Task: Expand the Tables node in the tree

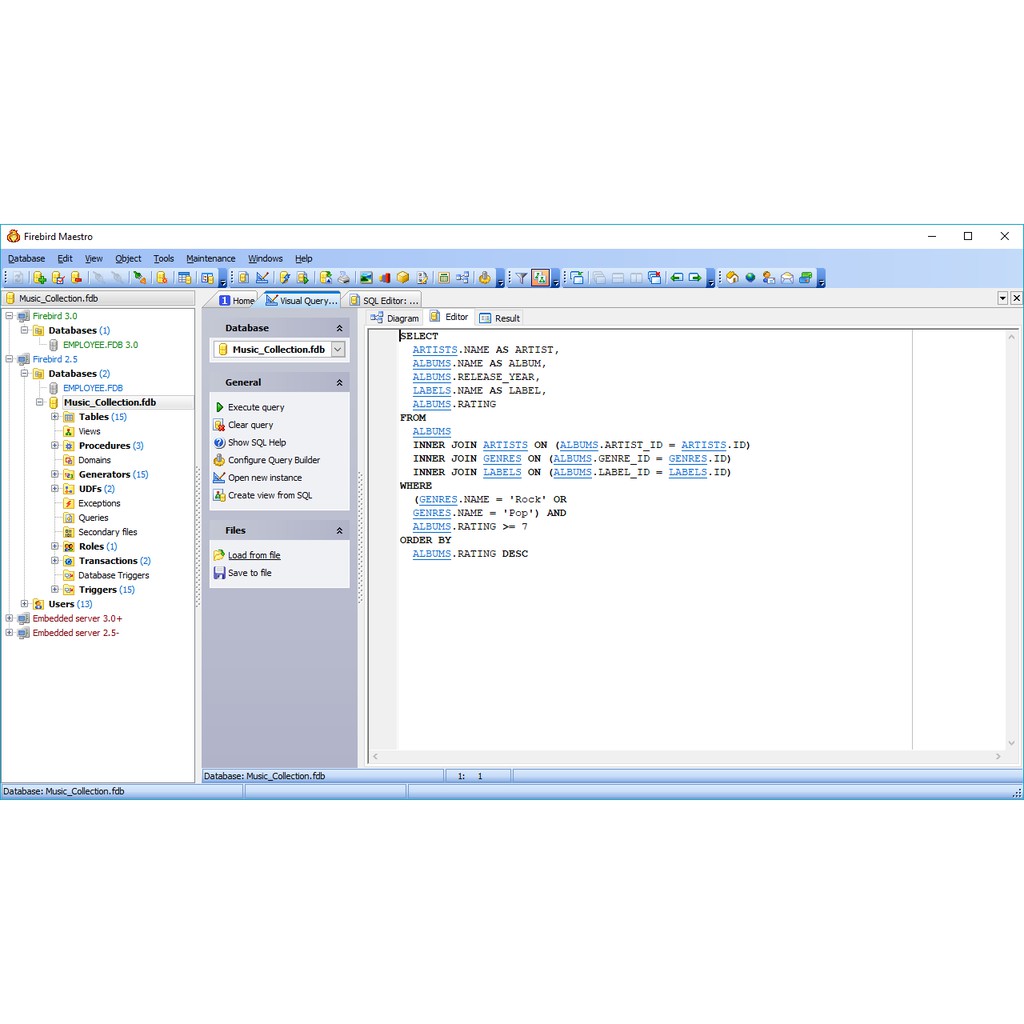Action: click(x=55, y=417)
